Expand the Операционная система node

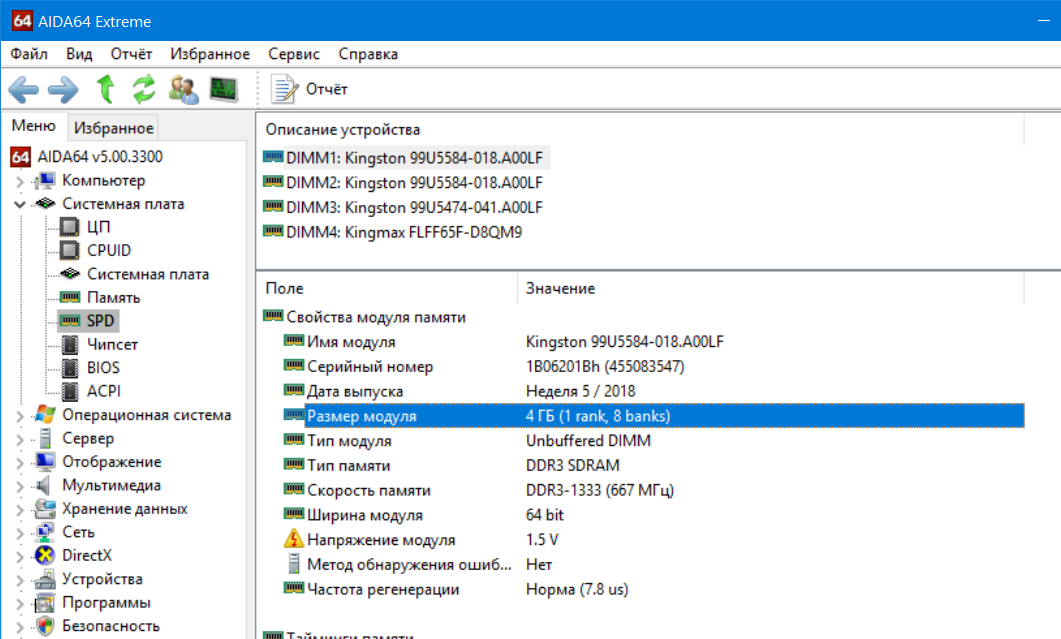tap(20, 416)
